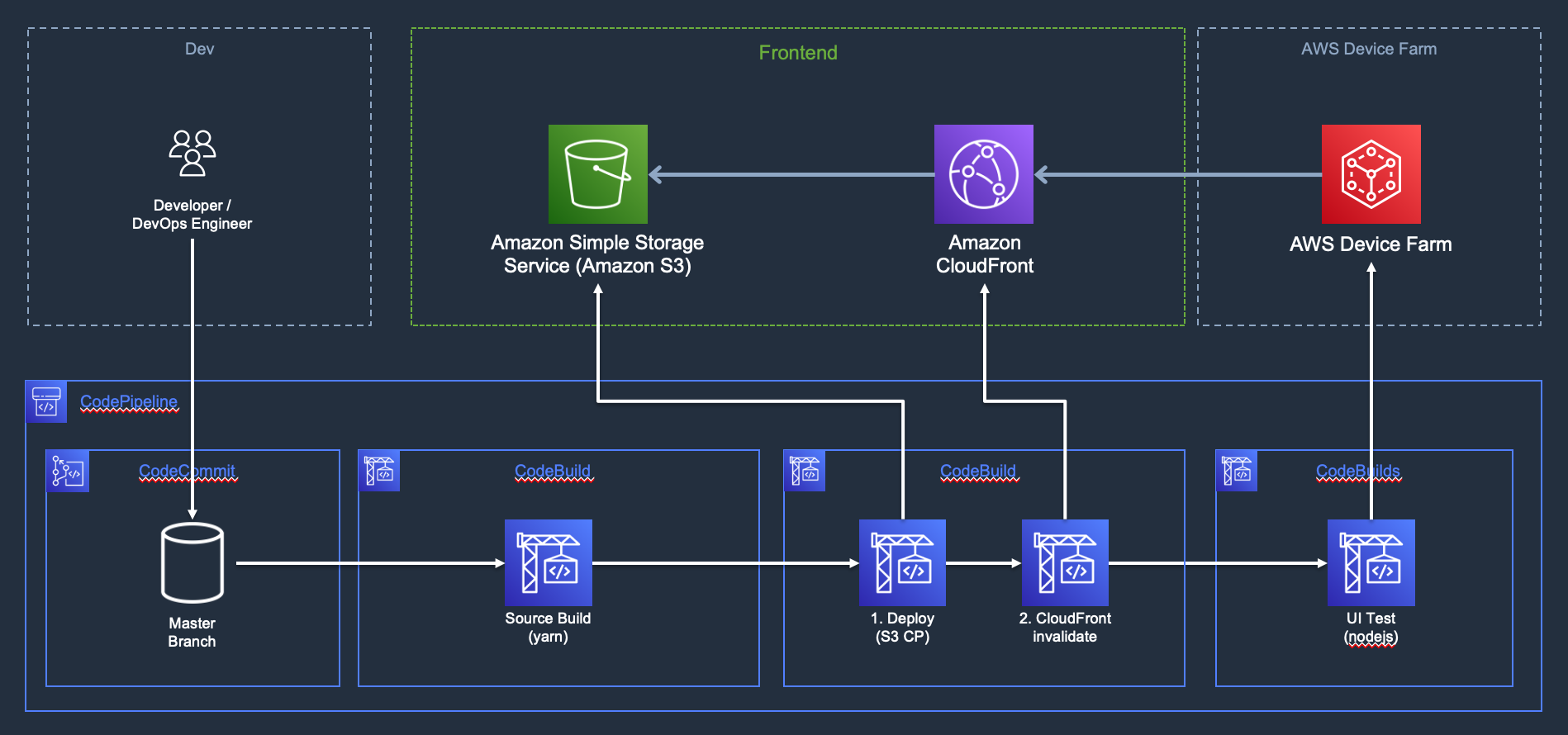1568x735 pixels.
Task: Click the "Dev" group title
Action: (x=199, y=49)
